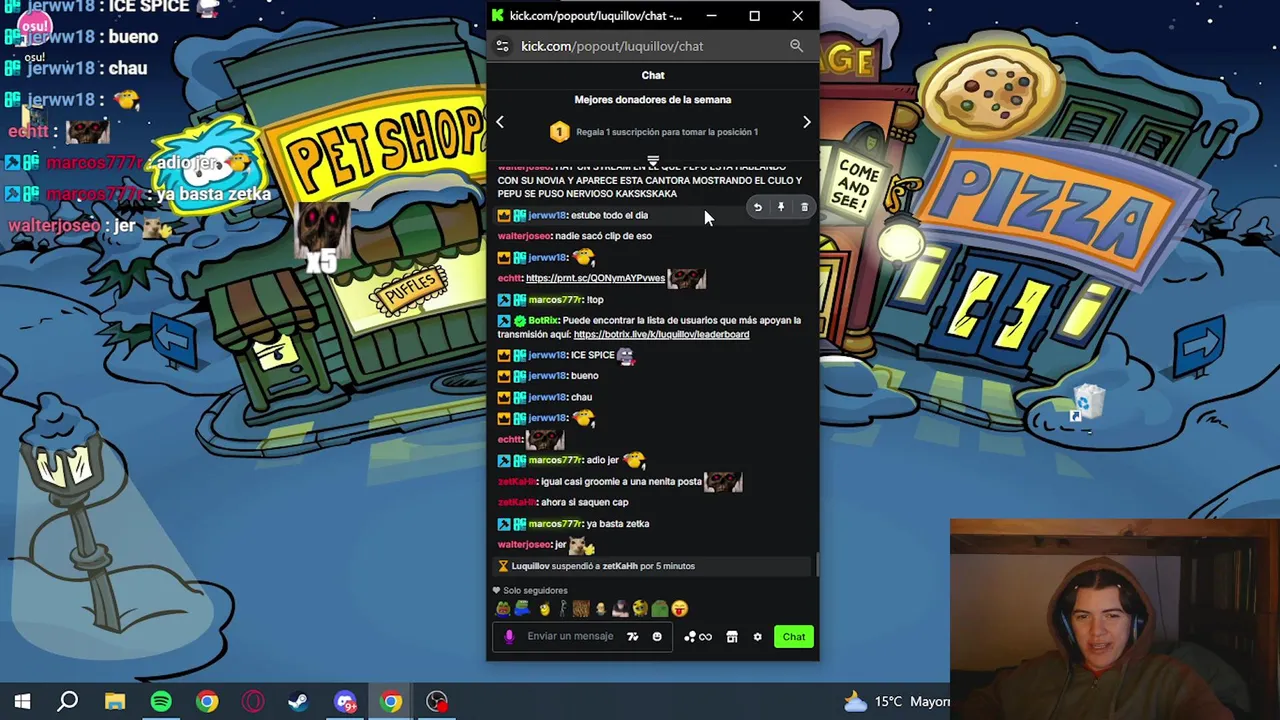Screen dimensions: 1280x720
Task: Open Opera GX from taskbar
Action: [253, 702]
